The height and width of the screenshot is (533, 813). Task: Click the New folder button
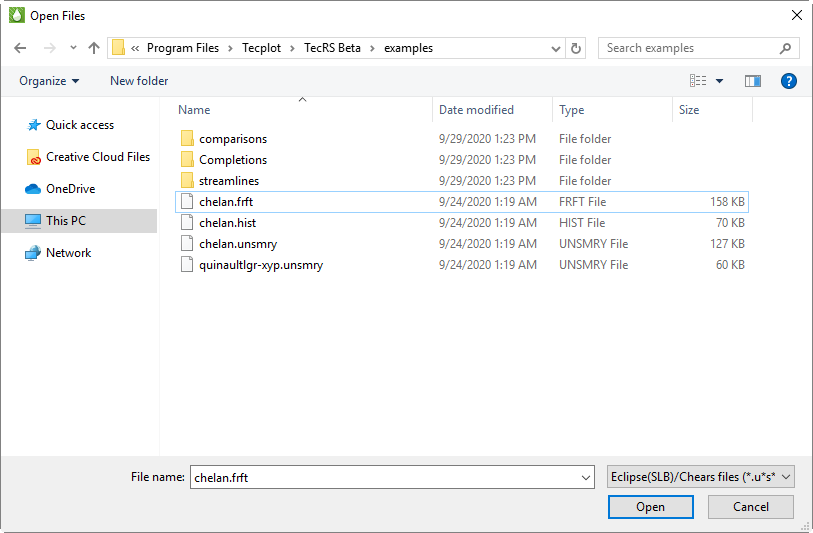pos(139,81)
